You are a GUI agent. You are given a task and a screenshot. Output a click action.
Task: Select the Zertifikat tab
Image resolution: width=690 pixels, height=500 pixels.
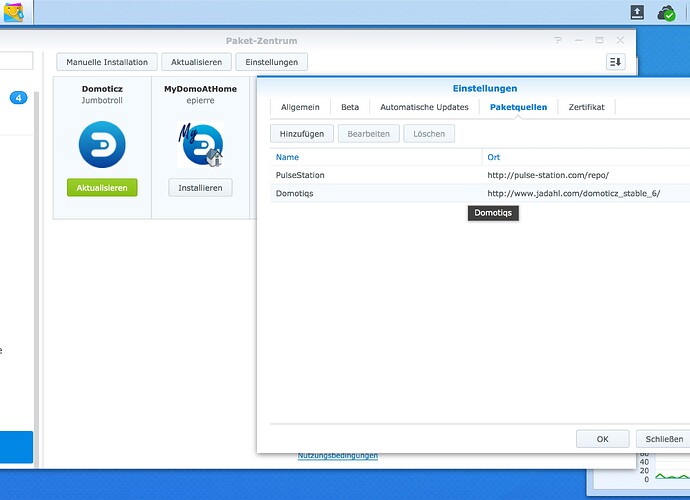[586, 107]
